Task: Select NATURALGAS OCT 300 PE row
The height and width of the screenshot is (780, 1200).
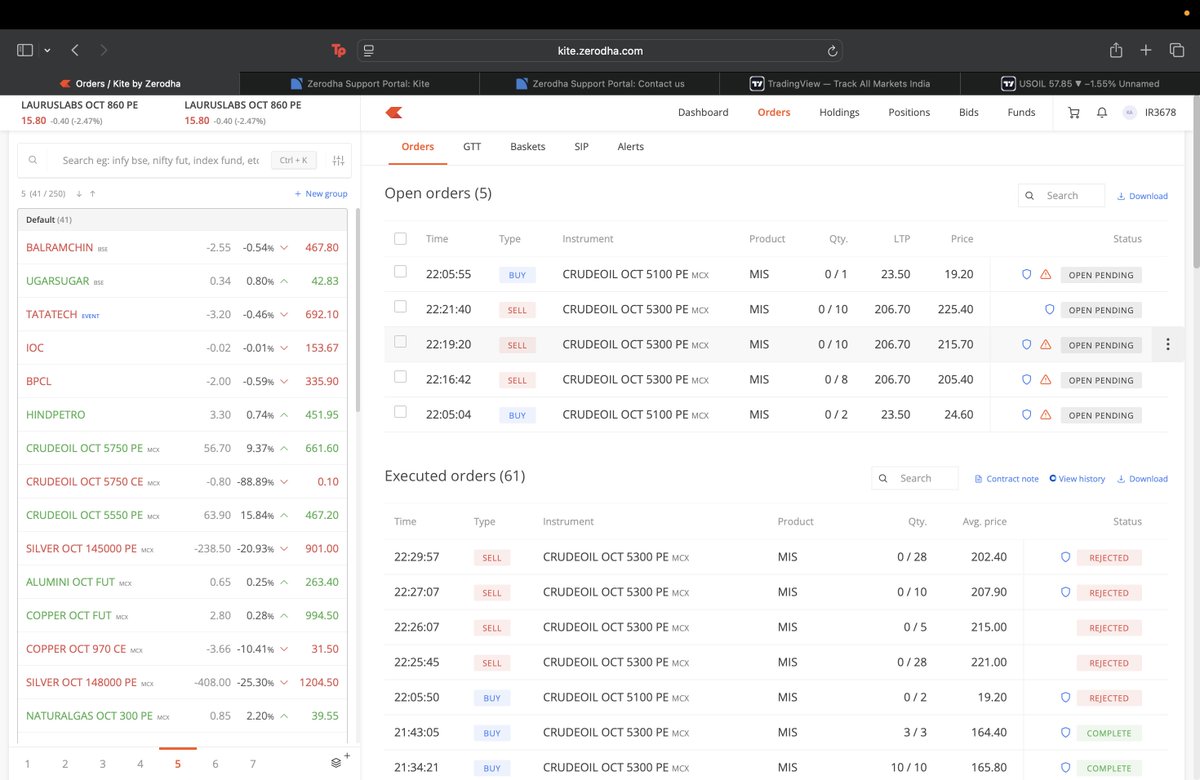Action: tap(182, 716)
